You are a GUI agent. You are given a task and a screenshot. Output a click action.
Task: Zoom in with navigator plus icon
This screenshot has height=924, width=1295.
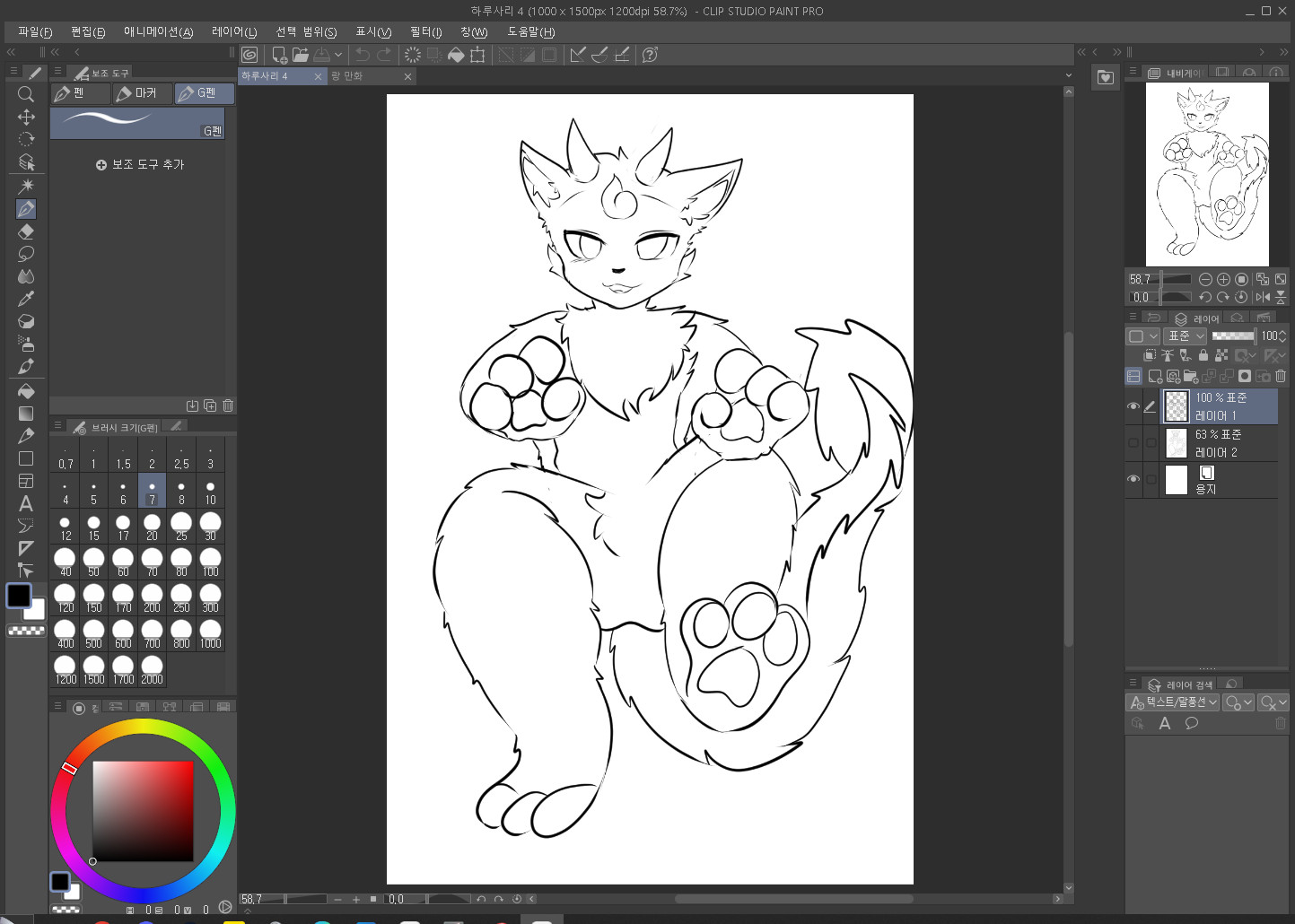(1223, 279)
